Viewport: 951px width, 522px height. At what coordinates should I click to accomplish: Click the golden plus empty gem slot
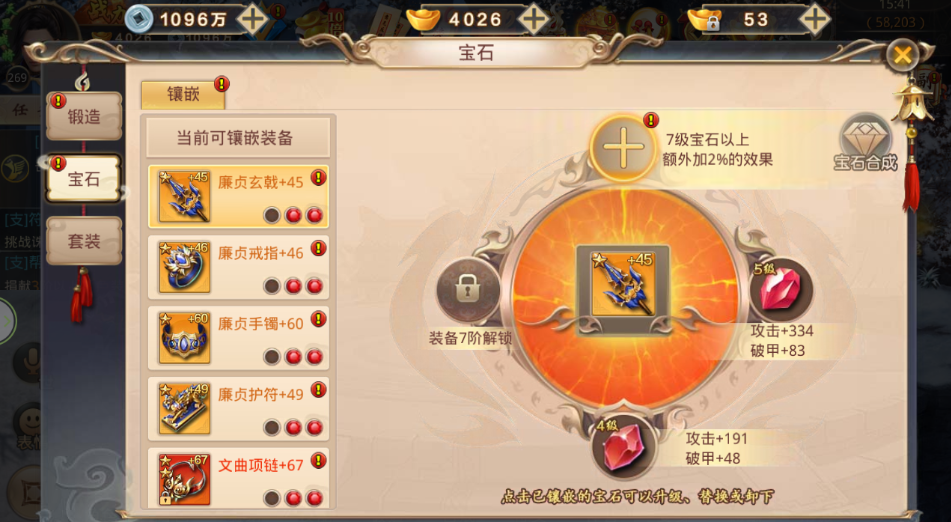click(x=623, y=147)
